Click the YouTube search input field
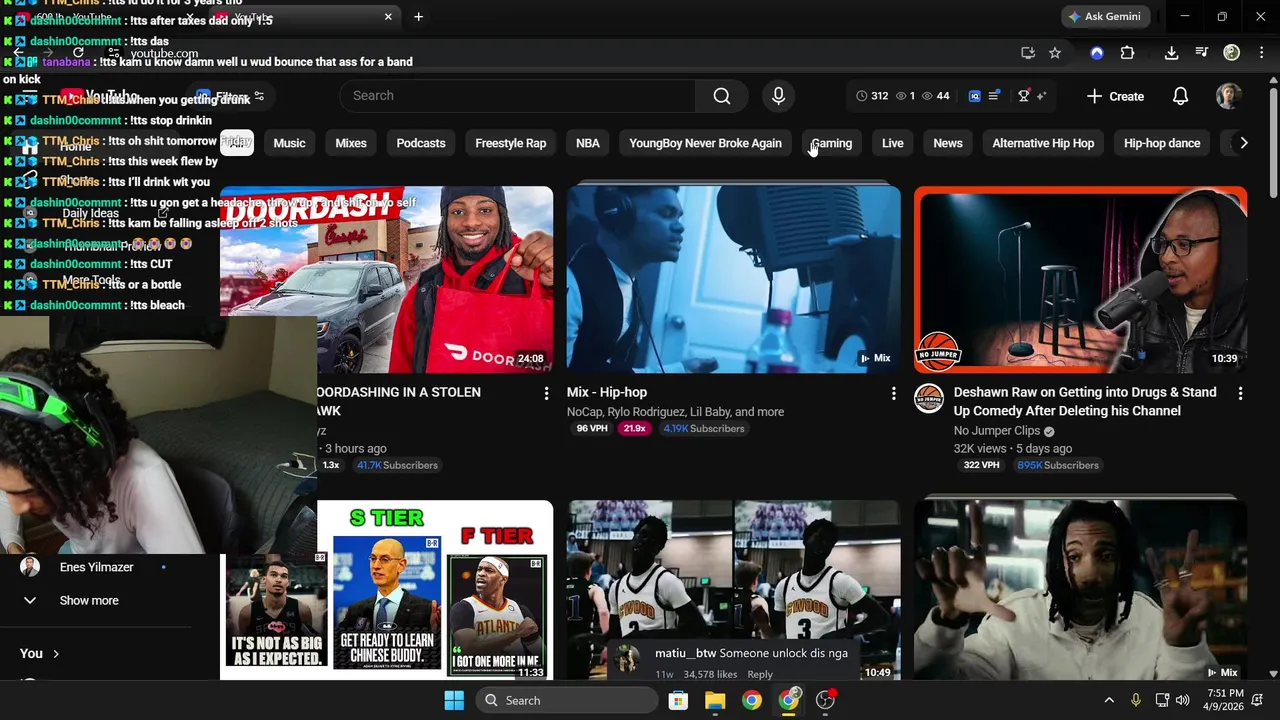Screen dimensions: 1280x720 tap(517, 96)
